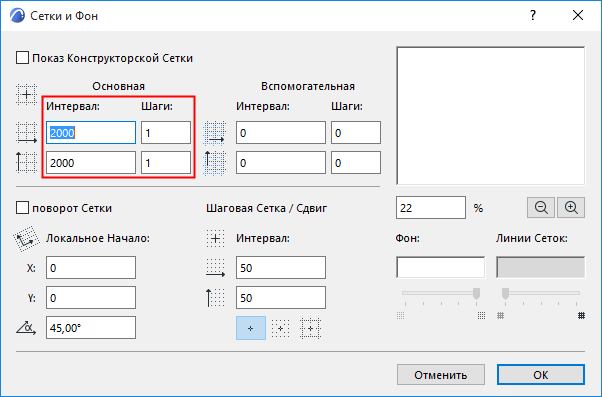This screenshot has height=397, width=602.
Task: Click the zoom percentage field showing 22
Action: tap(431, 208)
